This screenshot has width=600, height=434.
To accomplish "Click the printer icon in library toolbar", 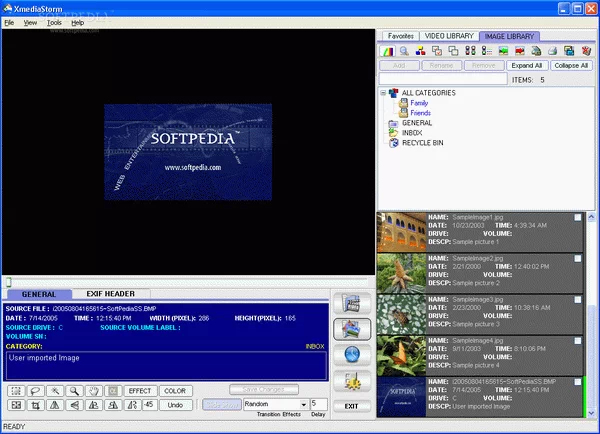I will click(x=553, y=51).
